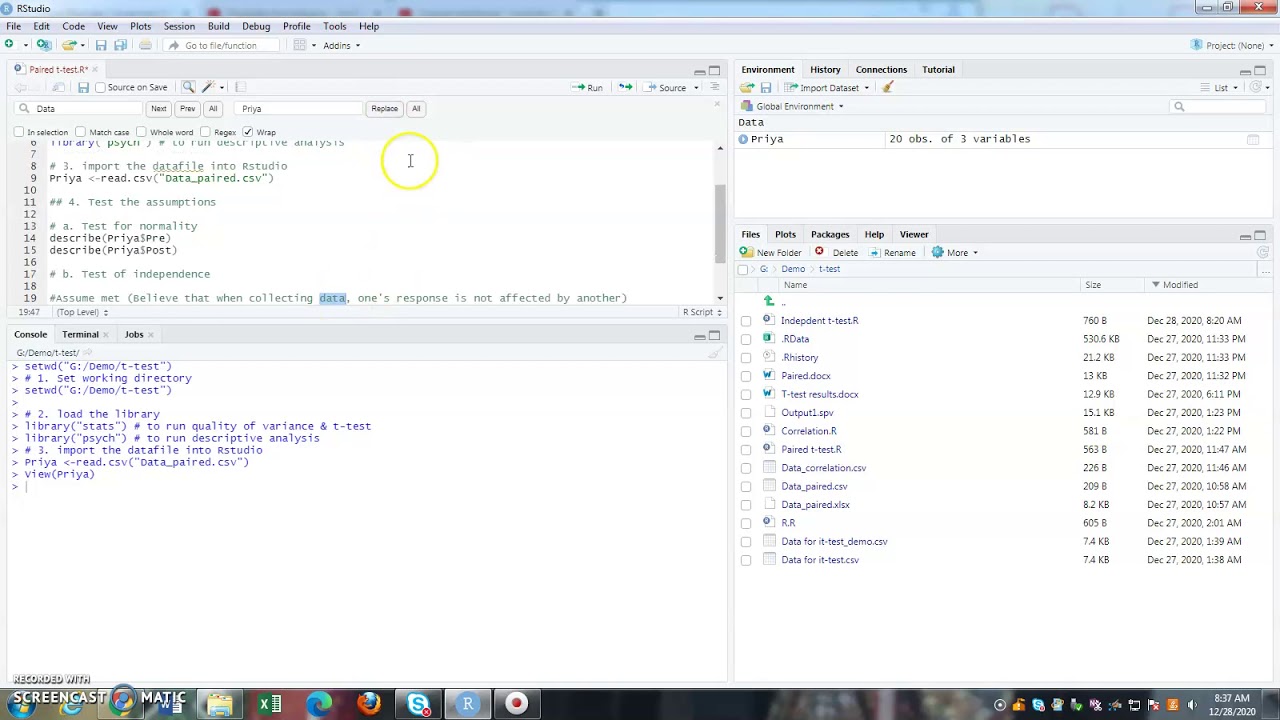Open Firefox from the taskbar
Image resolution: width=1280 pixels, height=720 pixels.
(369, 704)
